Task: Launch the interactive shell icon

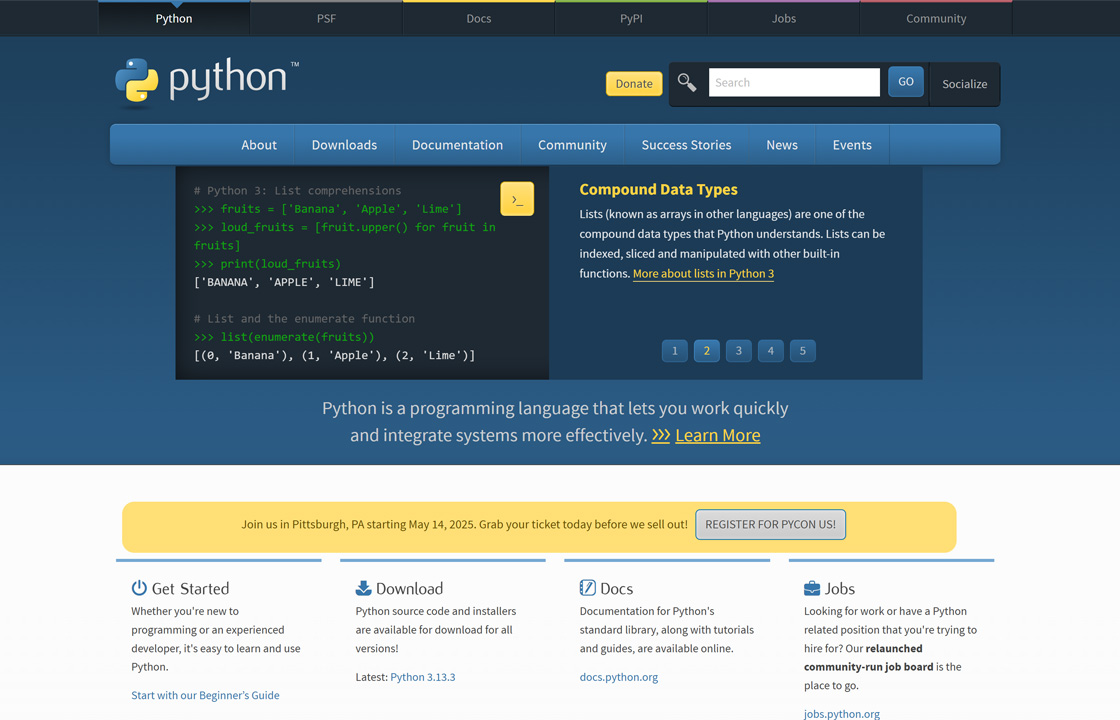Action: pos(517,199)
